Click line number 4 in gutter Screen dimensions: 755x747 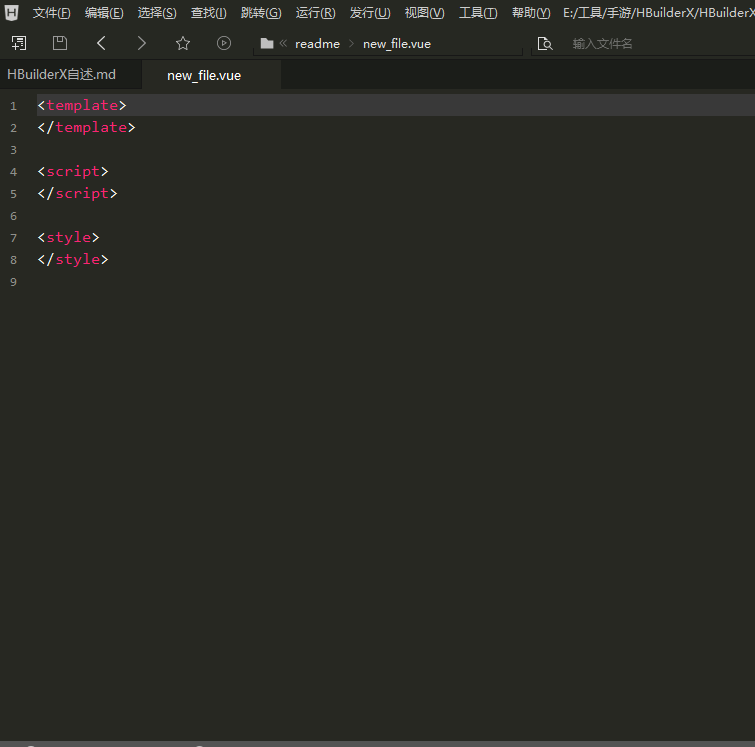[13, 172]
